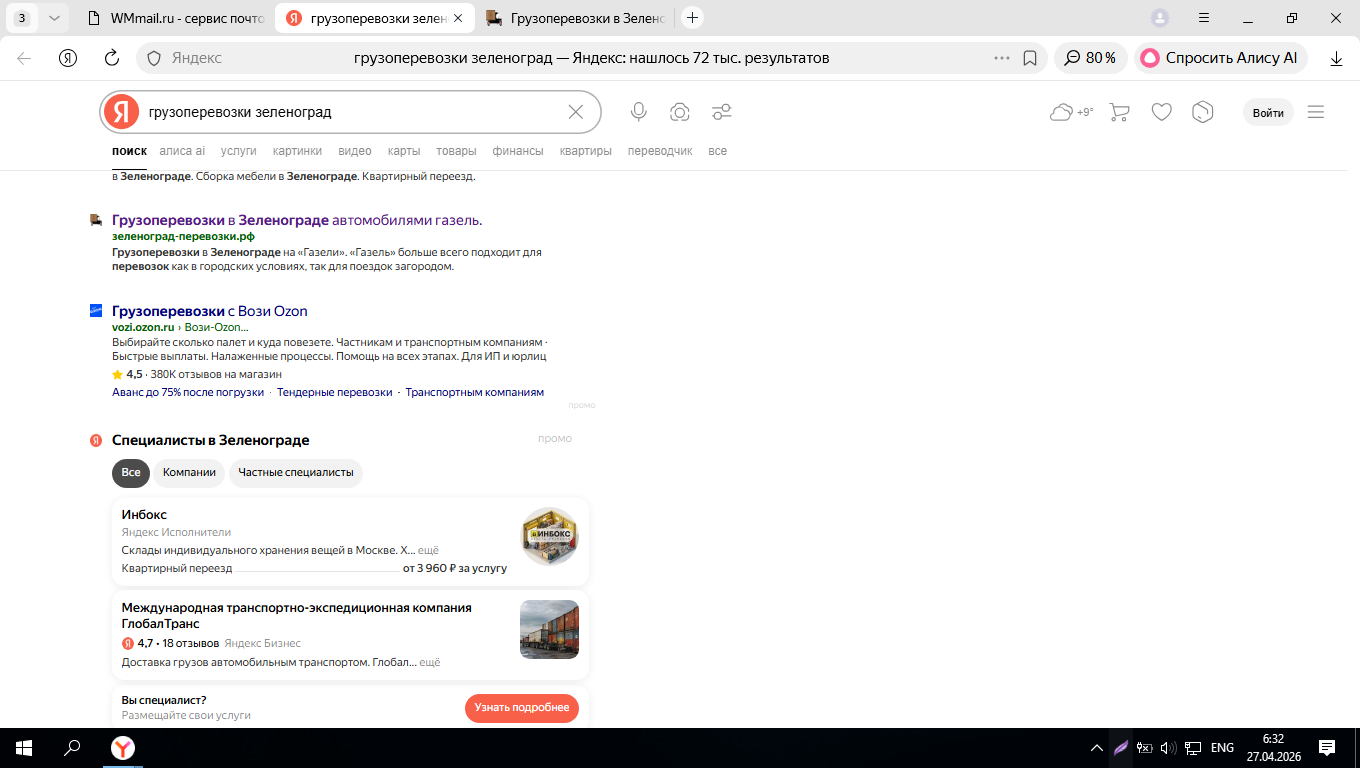The width and height of the screenshot is (1360, 768).
Task: Select the видео search tab
Action: 355,151
